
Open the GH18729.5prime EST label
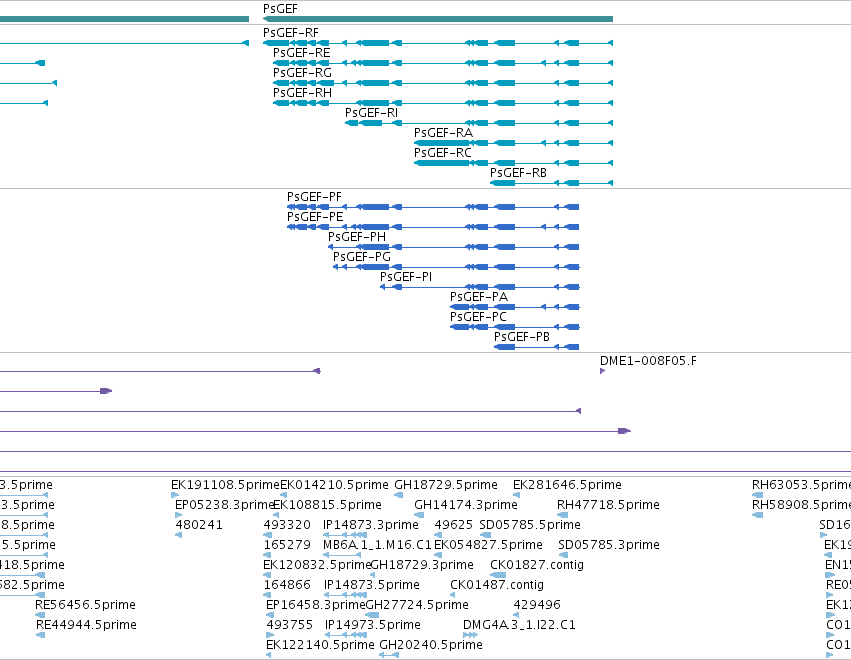coord(446,485)
